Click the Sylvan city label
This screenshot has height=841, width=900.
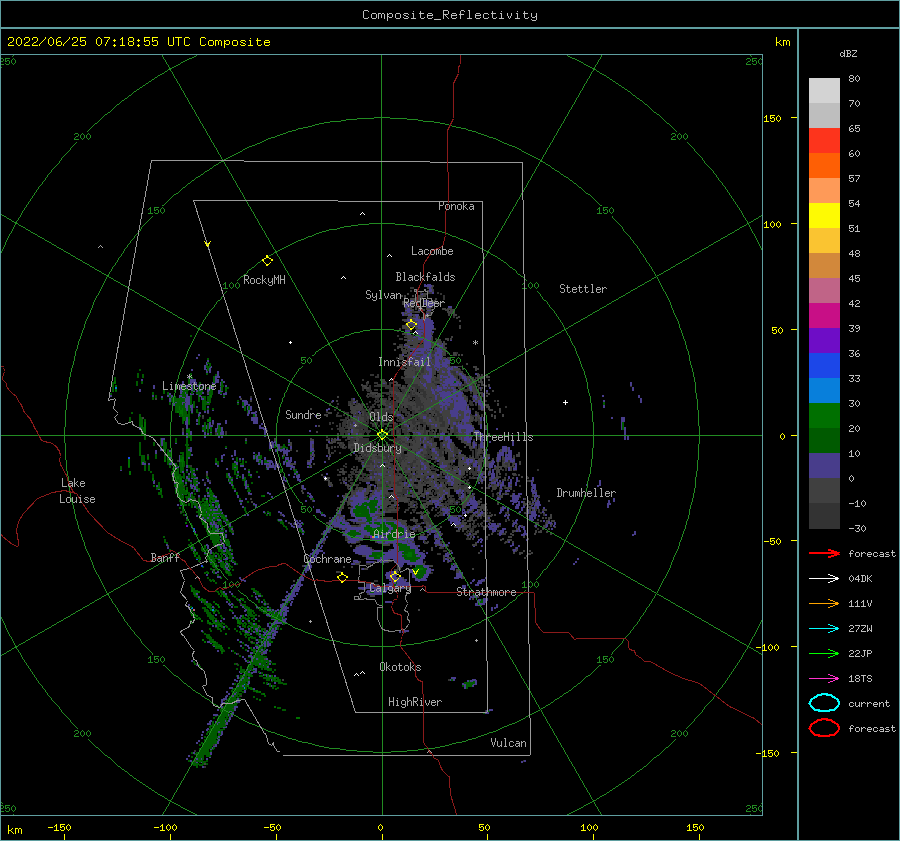pyautogui.click(x=383, y=295)
